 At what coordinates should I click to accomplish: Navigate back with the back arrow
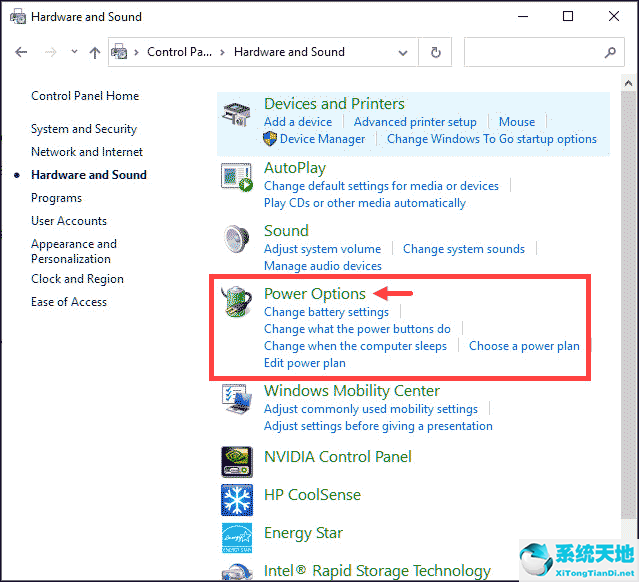pos(22,53)
